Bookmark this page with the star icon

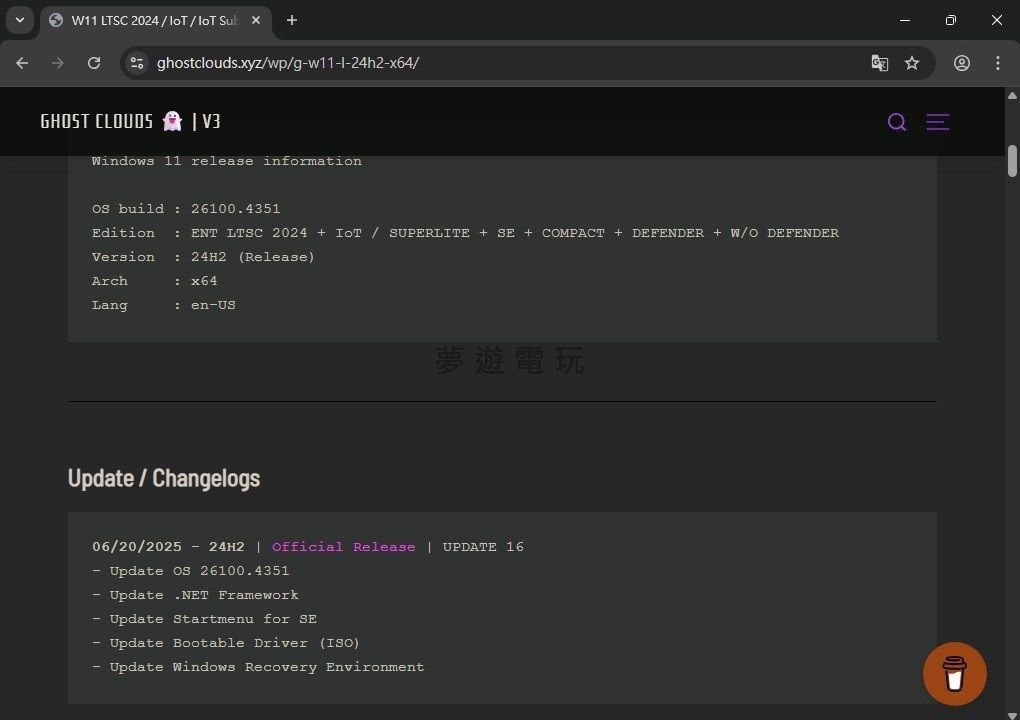[x=912, y=63]
